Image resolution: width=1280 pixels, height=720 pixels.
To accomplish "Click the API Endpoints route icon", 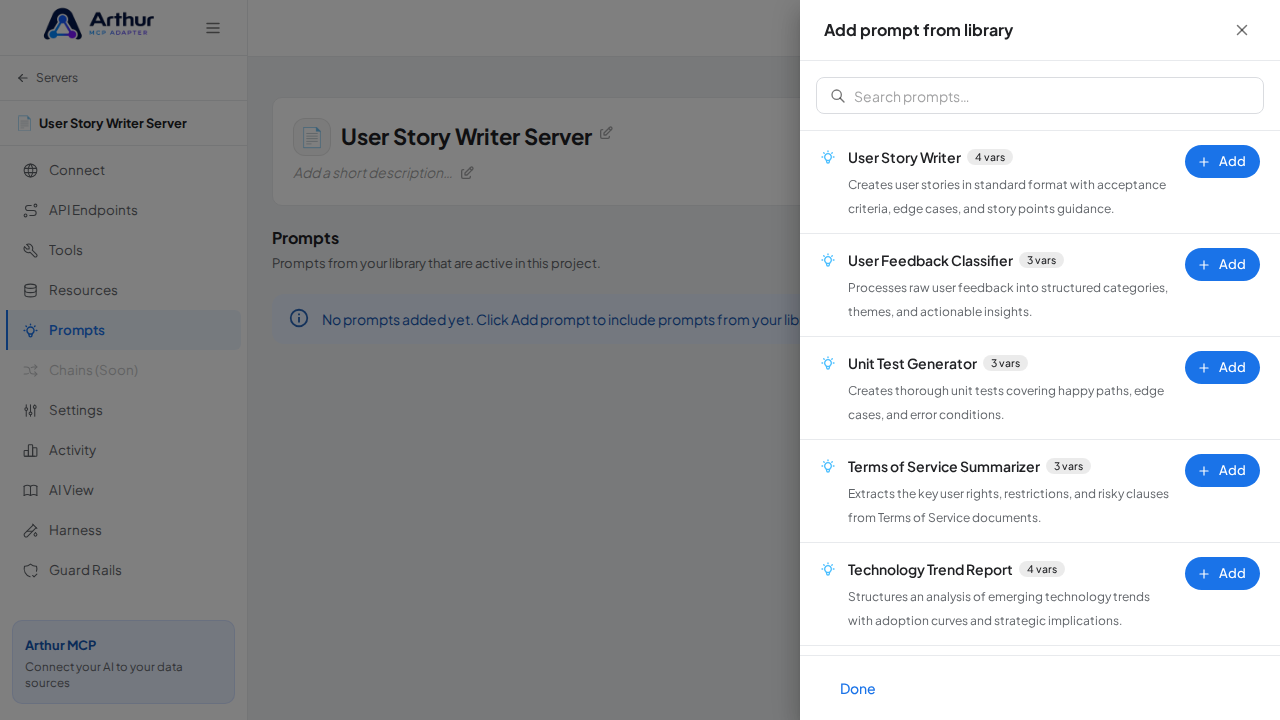I will coord(31,210).
